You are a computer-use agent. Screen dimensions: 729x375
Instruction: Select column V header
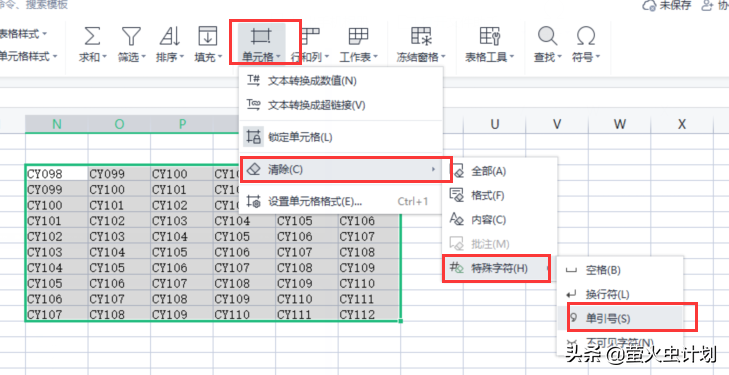coord(557,124)
